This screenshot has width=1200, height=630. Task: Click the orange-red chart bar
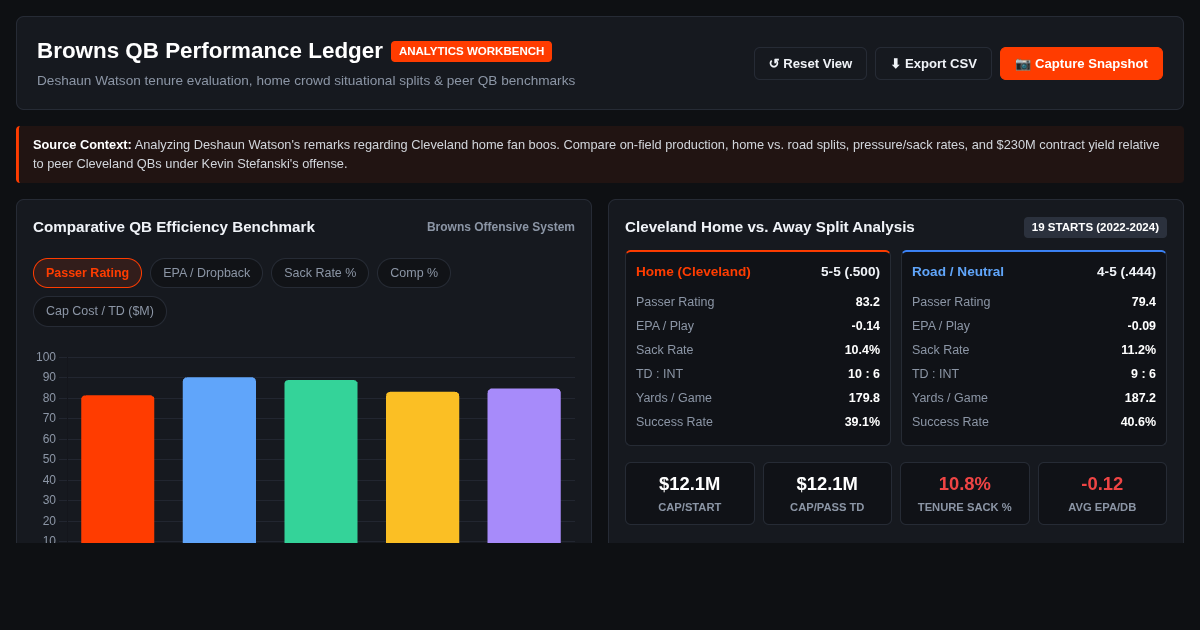pos(118,469)
